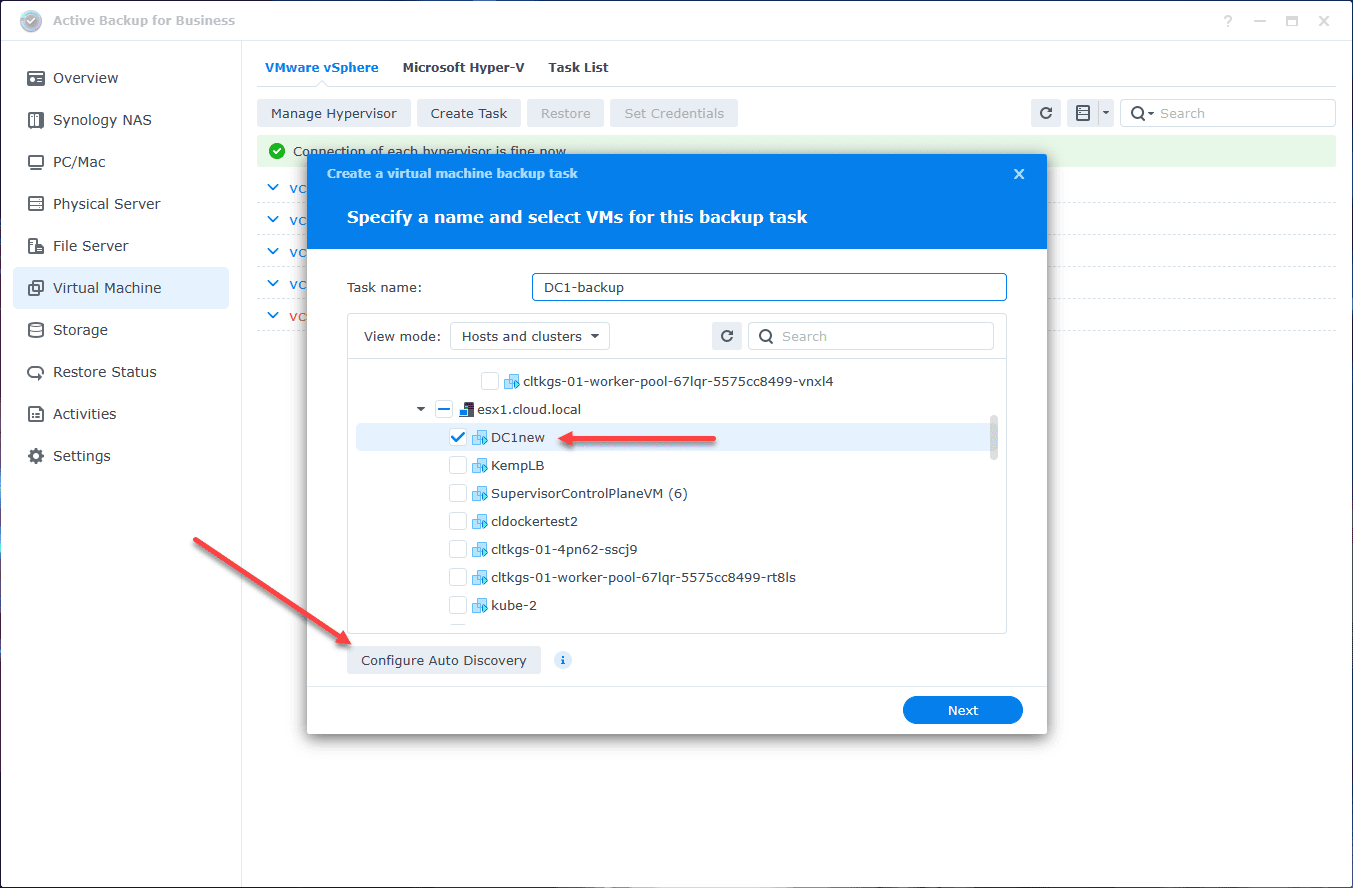The height and width of the screenshot is (888, 1353).
Task: Click the DC1new VM icon
Action: (x=480, y=437)
